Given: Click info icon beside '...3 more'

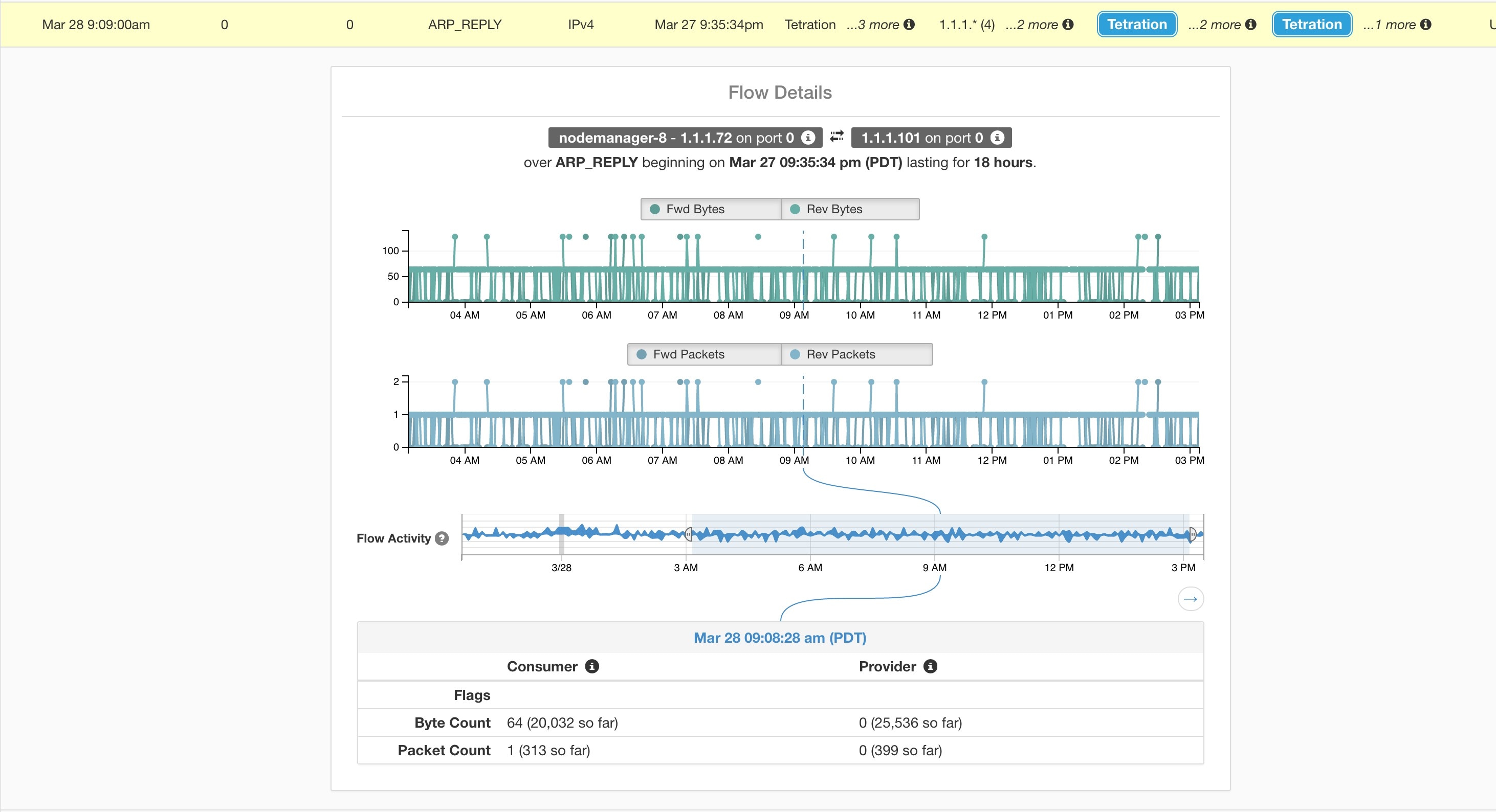Looking at the screenshot, I should (910, 25).
